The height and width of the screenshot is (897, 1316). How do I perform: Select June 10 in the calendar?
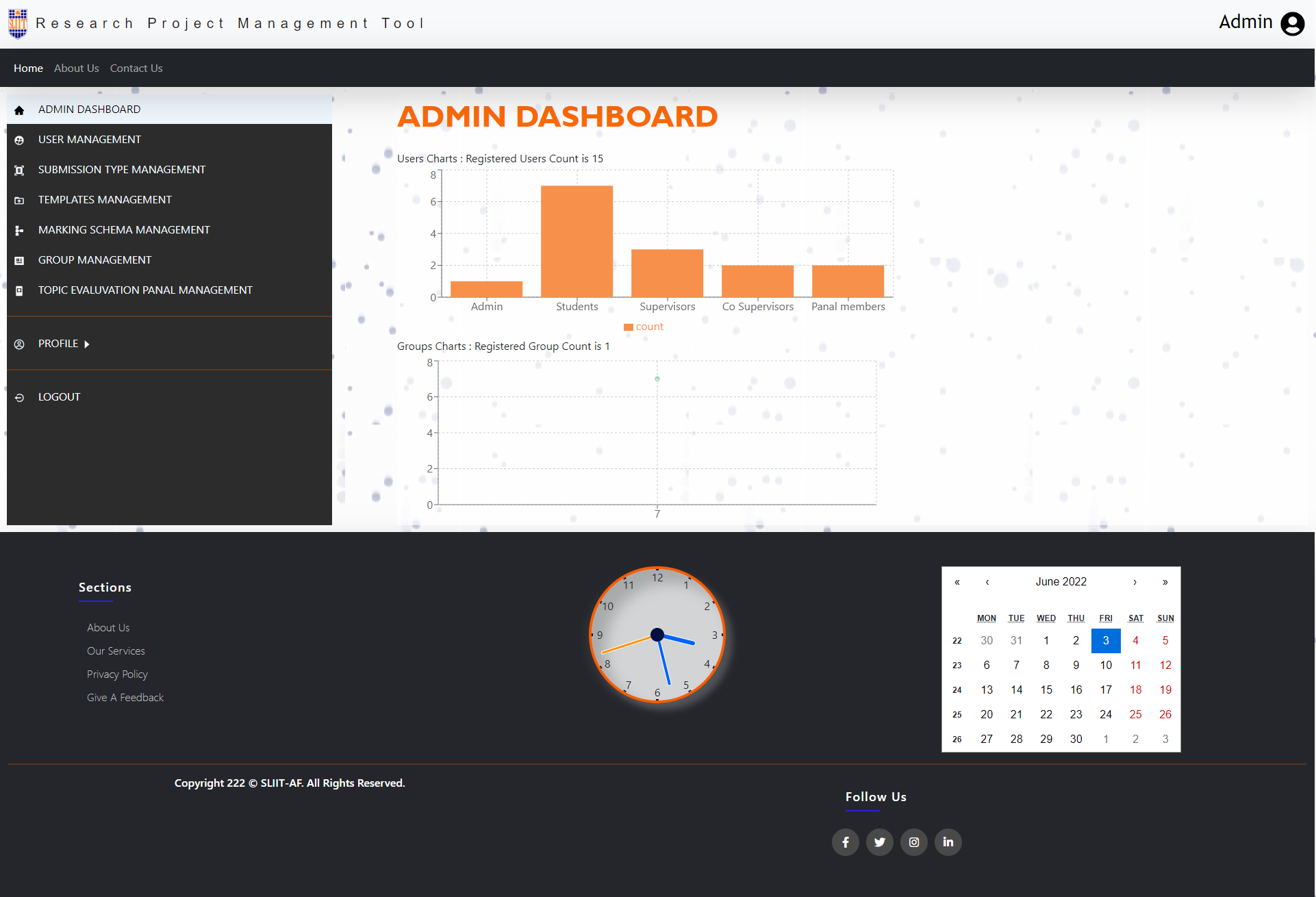click(1106, 666)
